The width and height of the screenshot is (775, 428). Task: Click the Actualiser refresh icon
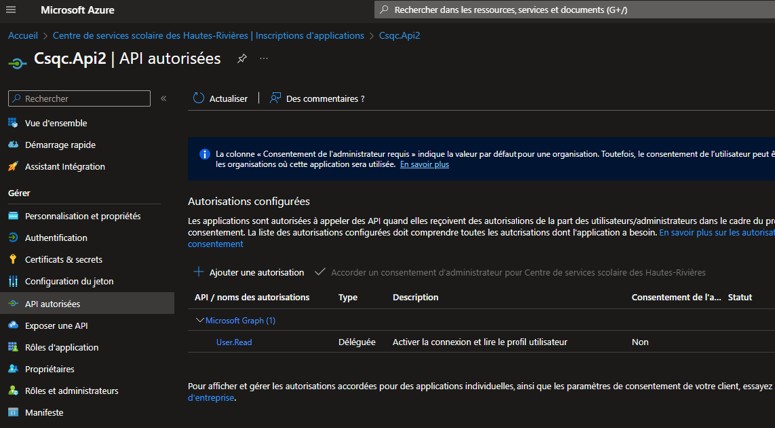click(x=198, y=98)
